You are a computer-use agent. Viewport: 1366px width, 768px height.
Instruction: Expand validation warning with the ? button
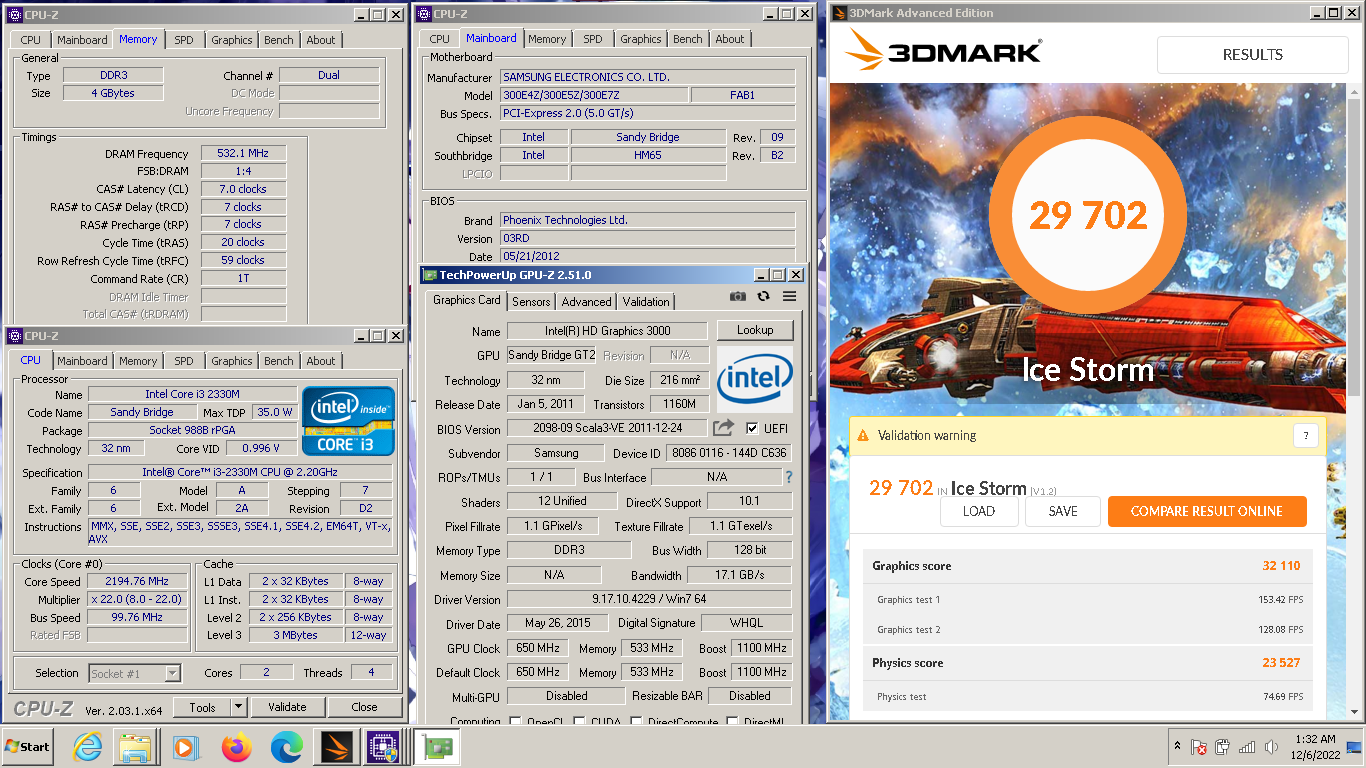[x=1305, y=435]
